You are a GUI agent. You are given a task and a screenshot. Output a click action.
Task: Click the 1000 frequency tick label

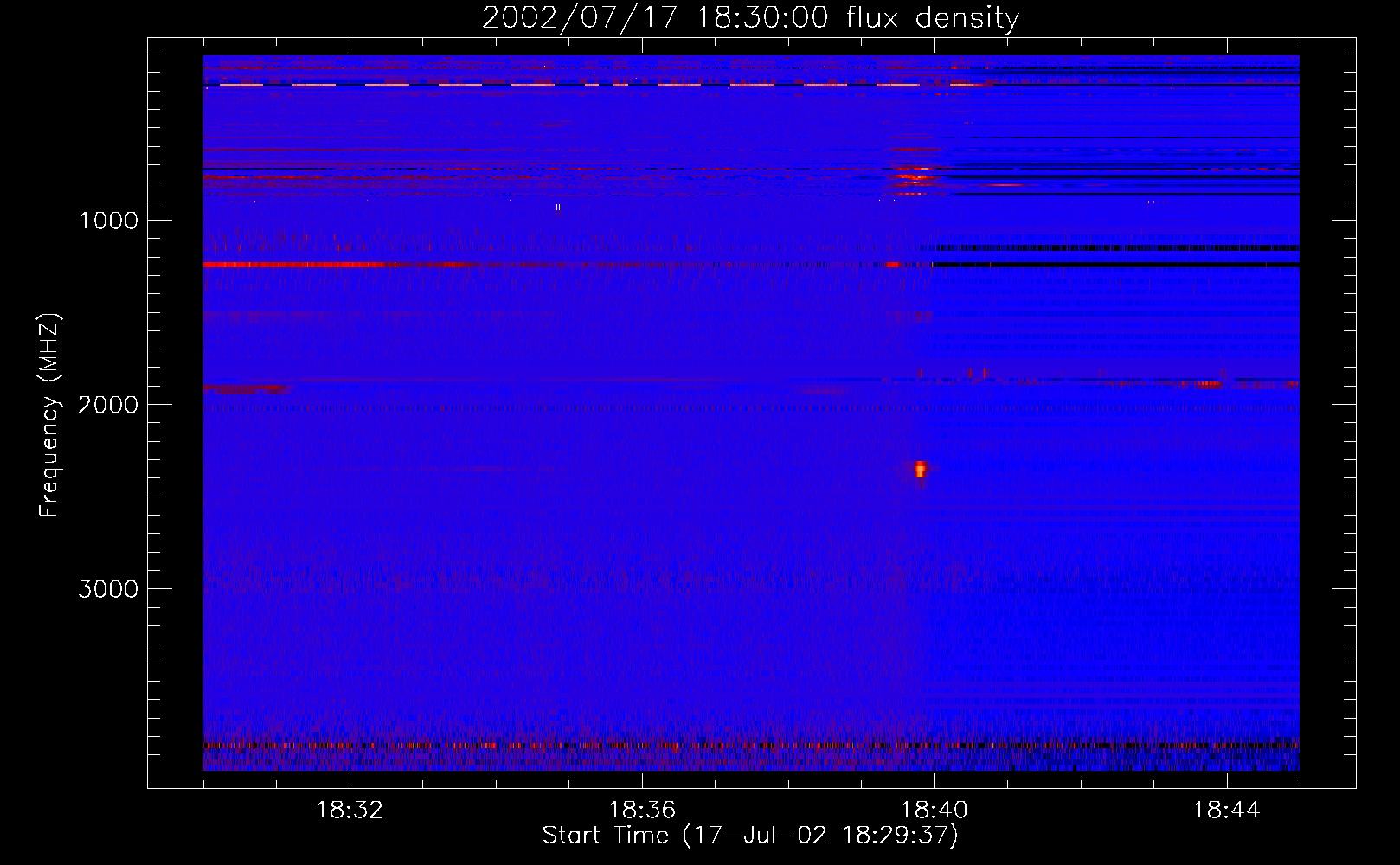pos(108,221)
